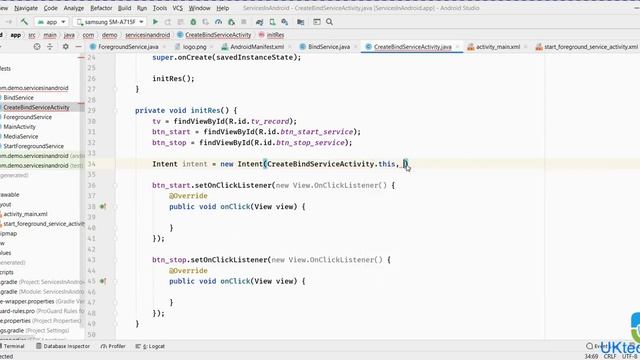Click CreateBindServiceActivity breadcrumb
Viewport: 640px width, 360px height.
click(x=214, y=35)
